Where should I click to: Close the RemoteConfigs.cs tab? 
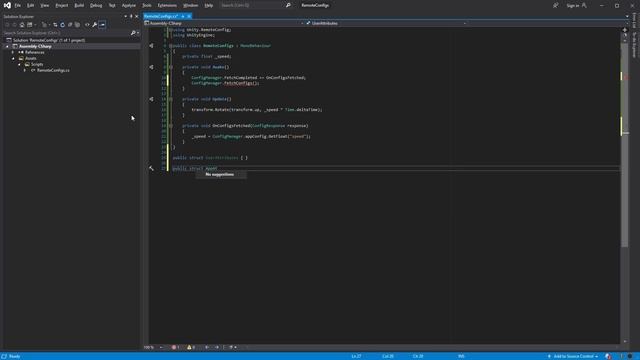tap(189, 16)
